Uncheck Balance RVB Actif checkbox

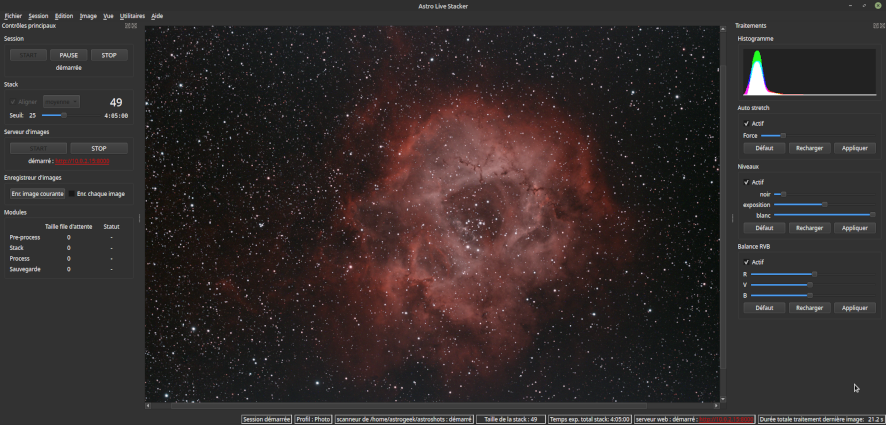(x=746, y=262)
